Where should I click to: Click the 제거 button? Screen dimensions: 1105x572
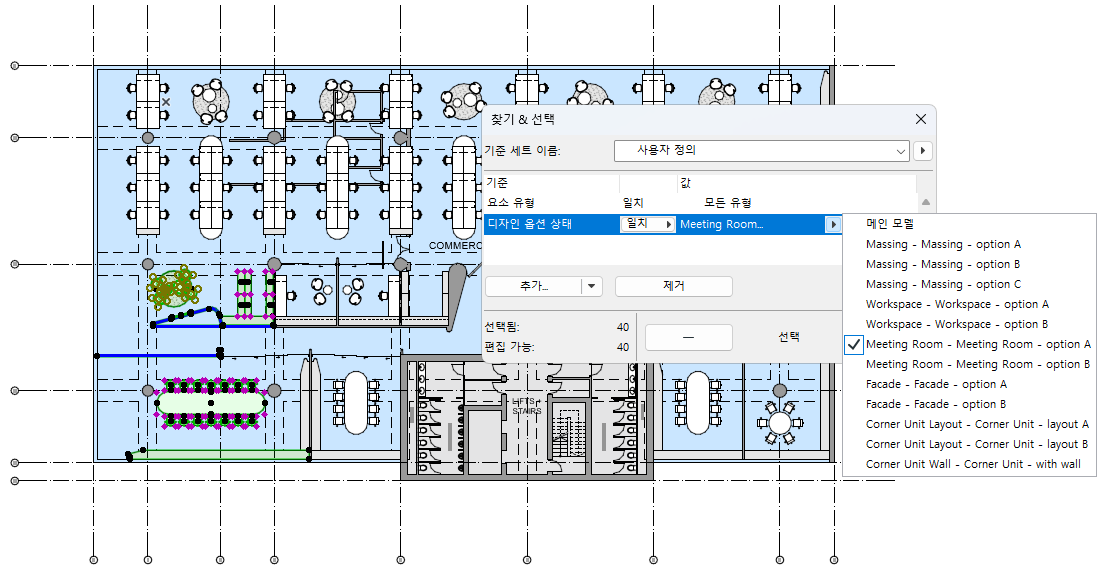[x=674, y=286]
